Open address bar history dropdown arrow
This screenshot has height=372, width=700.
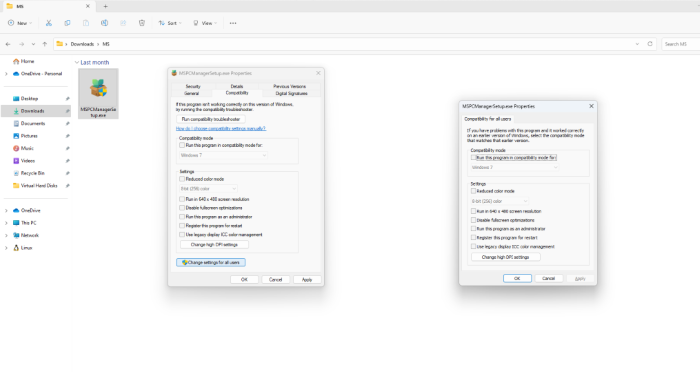tap(637, 44)
